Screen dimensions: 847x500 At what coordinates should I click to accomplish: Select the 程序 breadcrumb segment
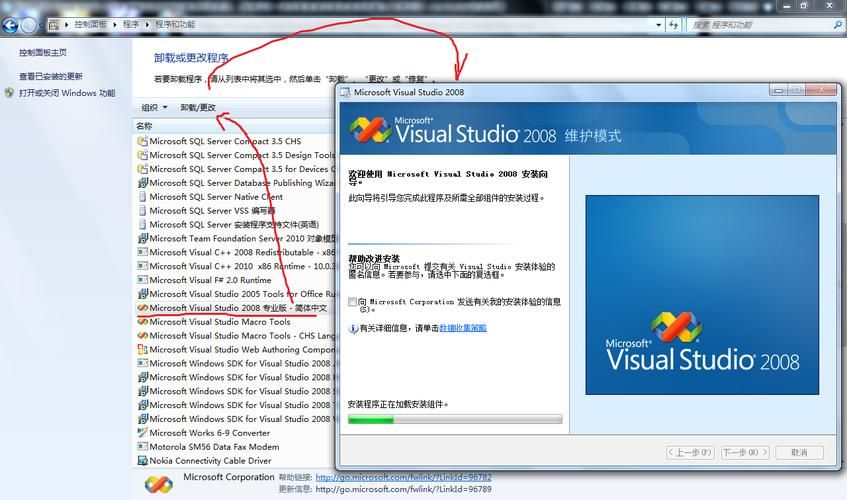pos(131,25)
